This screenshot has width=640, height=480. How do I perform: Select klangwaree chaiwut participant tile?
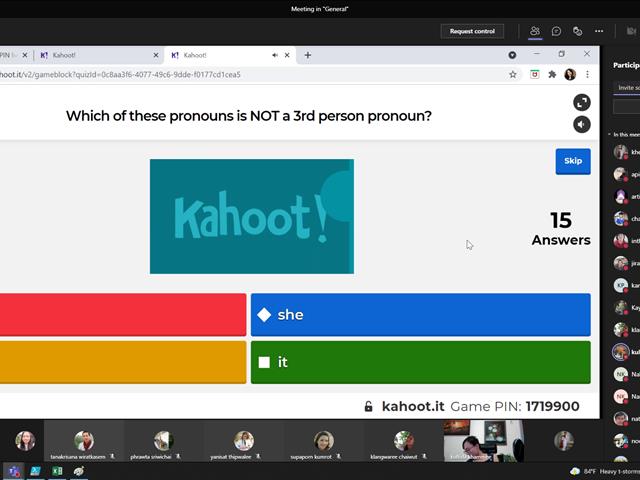coord(403,441)
